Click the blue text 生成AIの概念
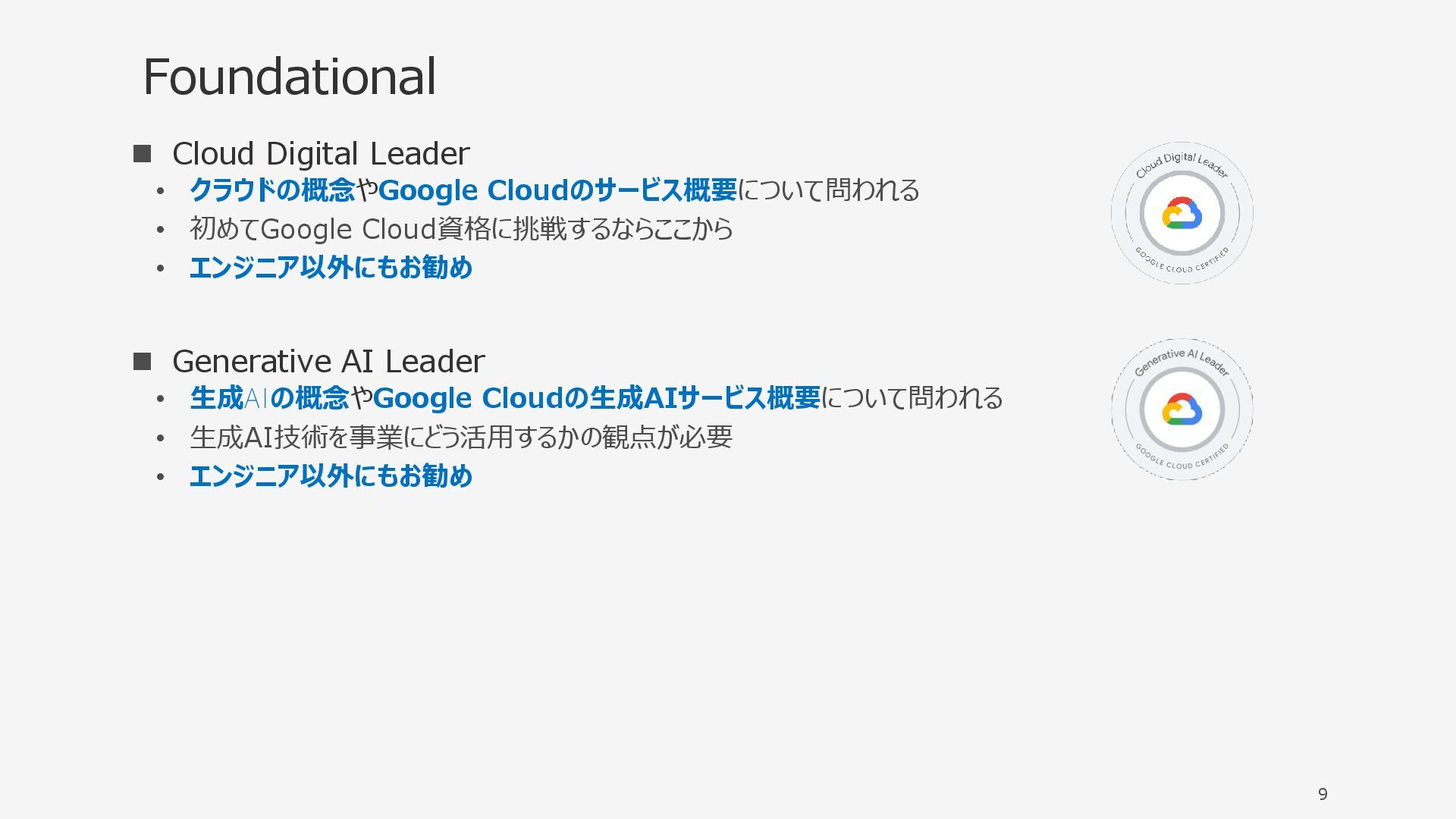1456x819 pixels. (x=269, y=397)
